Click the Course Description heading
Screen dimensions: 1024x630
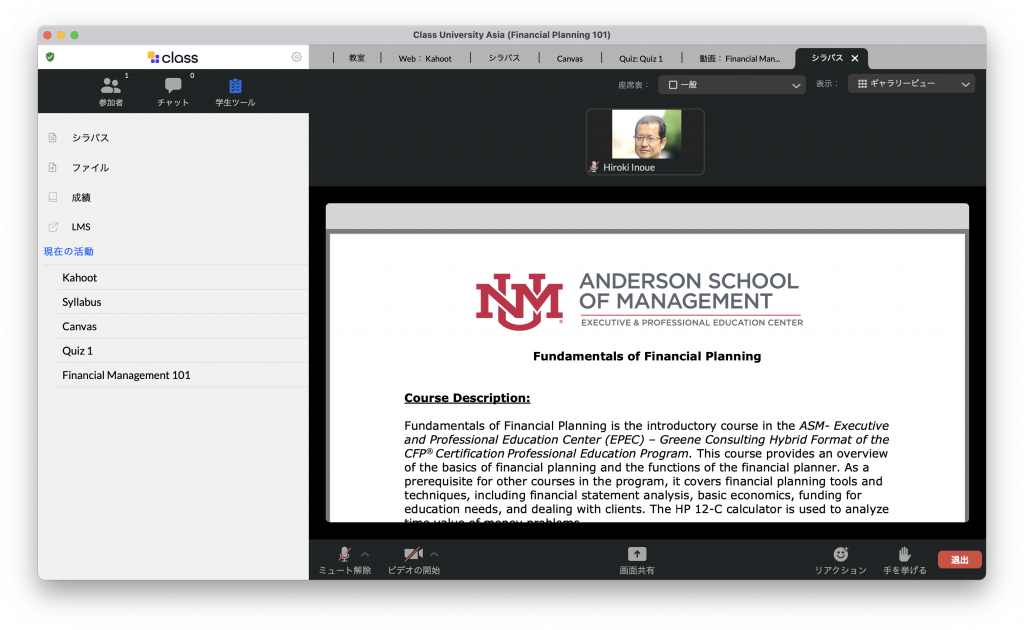467,398
